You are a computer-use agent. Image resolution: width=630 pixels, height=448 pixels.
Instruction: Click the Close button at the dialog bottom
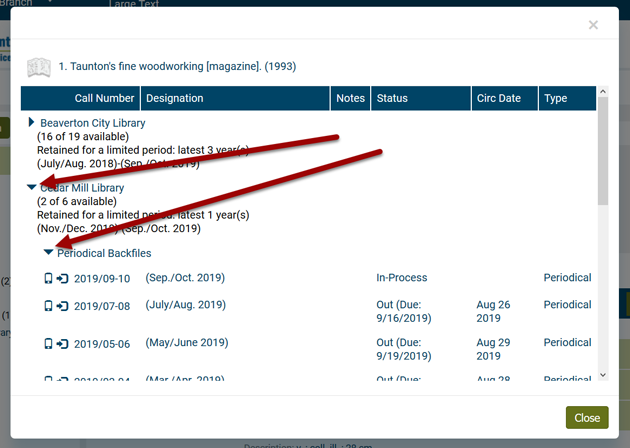point(587,417)
